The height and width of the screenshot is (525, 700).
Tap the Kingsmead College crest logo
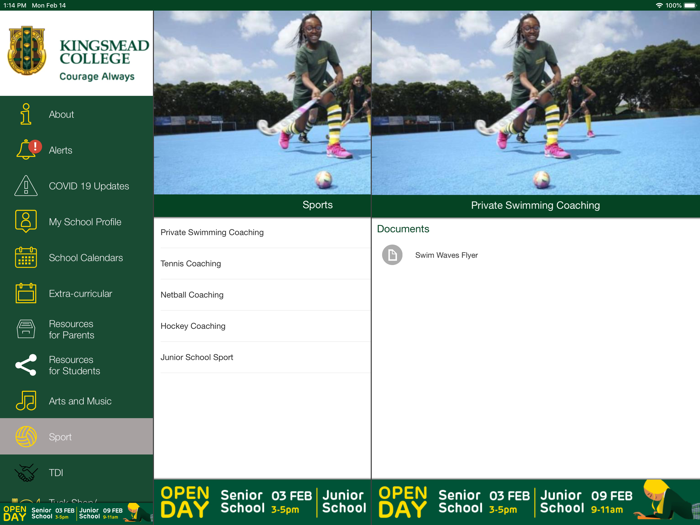click(27, 51)
